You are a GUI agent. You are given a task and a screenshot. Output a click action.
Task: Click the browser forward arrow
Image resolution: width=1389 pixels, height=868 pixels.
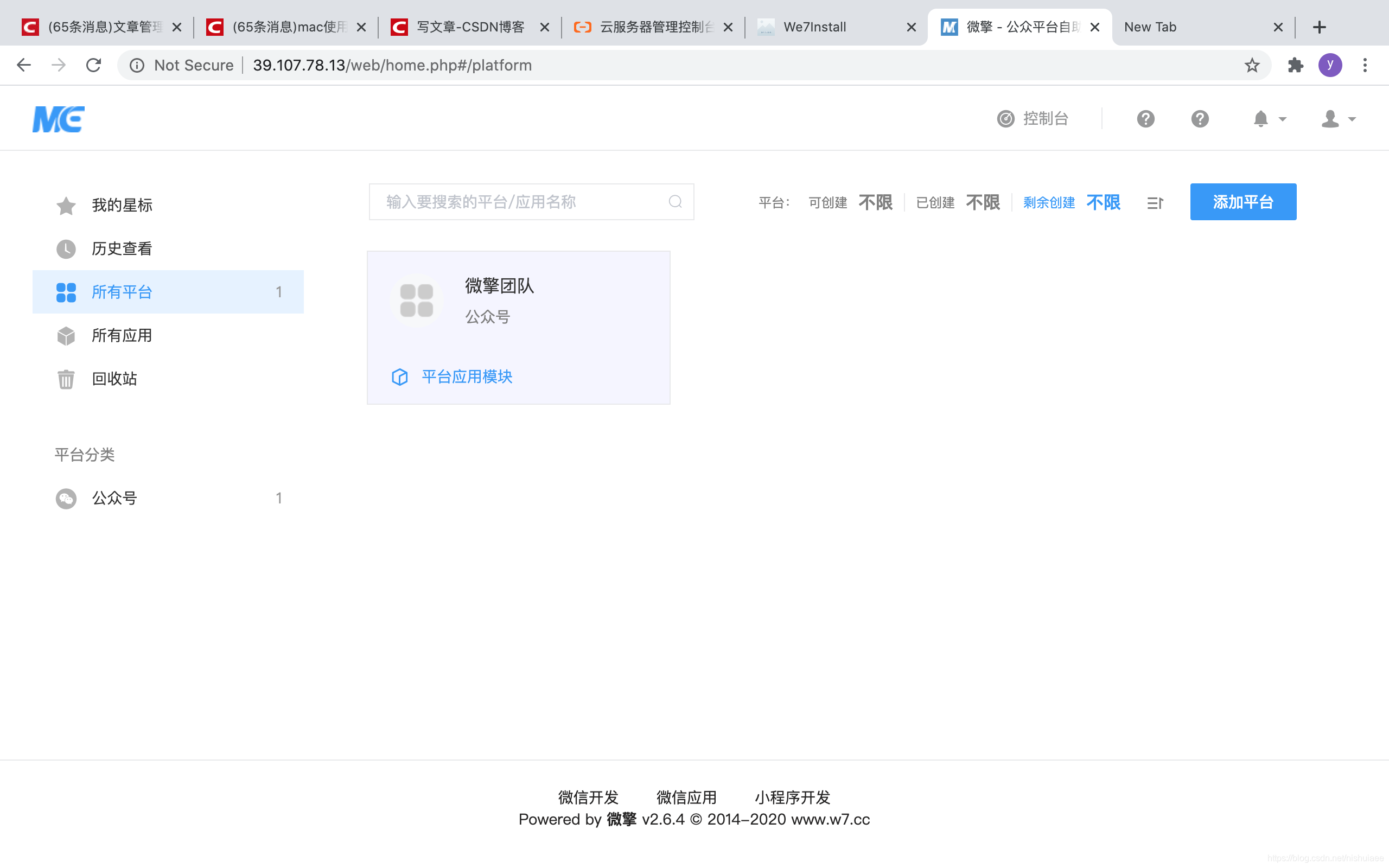(x=59, y=65)
